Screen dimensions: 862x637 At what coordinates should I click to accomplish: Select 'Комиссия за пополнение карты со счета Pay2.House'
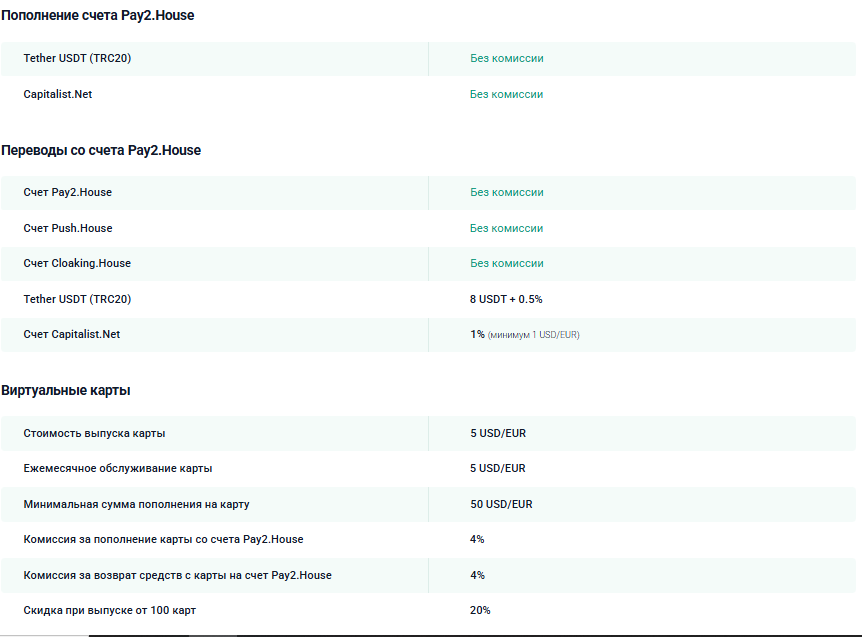coord(163,539)
